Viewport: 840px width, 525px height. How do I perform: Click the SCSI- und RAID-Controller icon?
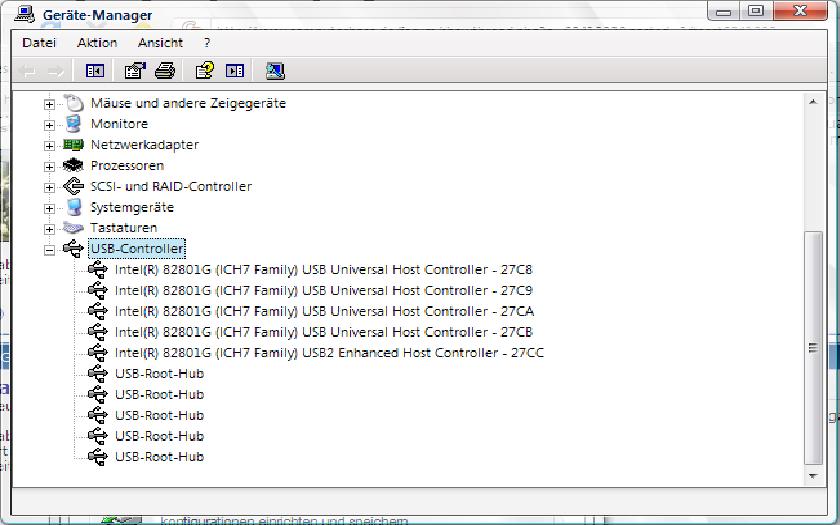[x=74, y=186]
